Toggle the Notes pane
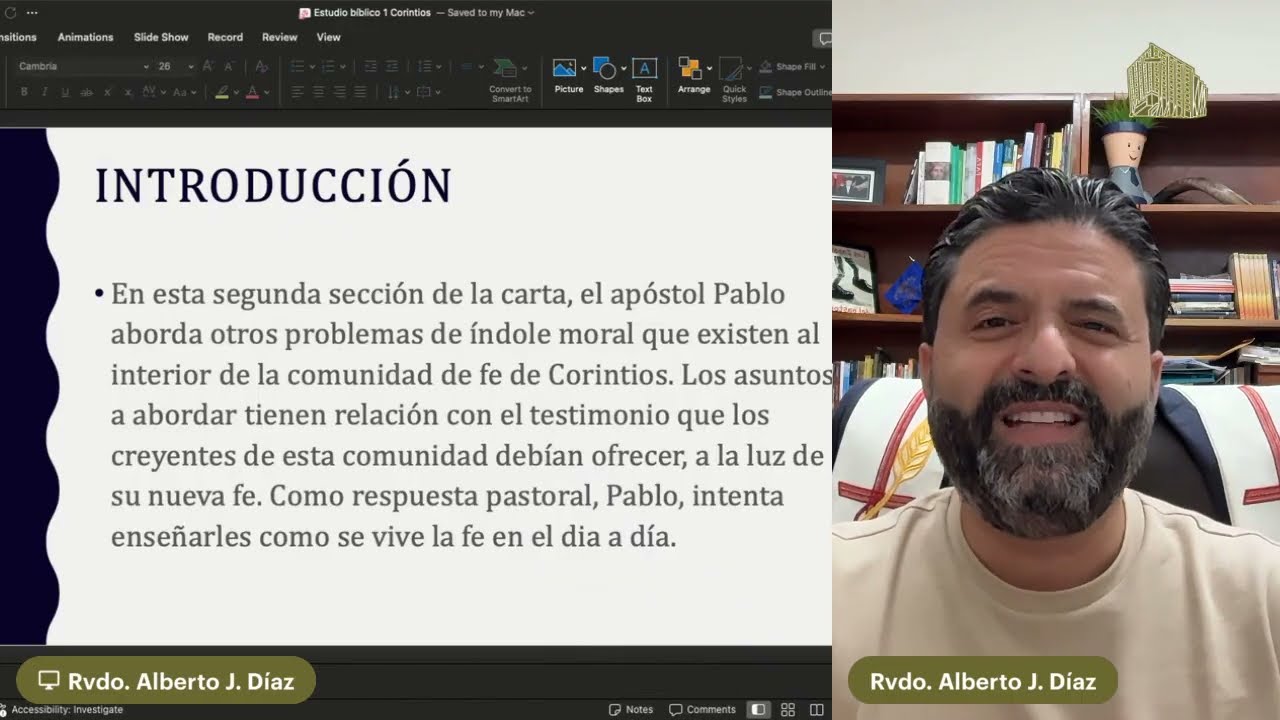Viewport: 1280px width, 720px height. 631,709
